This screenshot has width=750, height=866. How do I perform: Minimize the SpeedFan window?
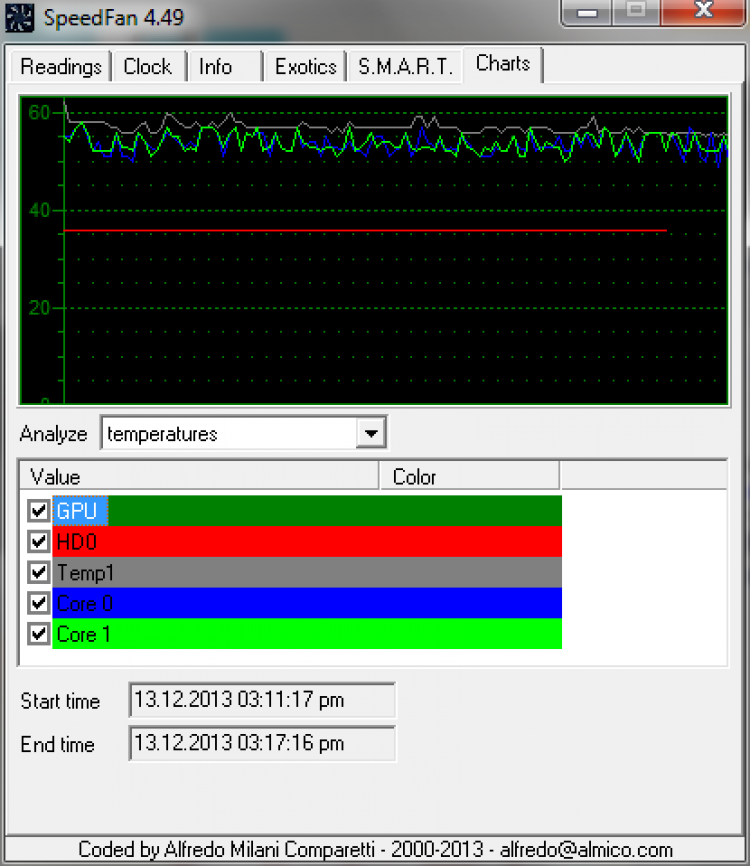point(587,11)
